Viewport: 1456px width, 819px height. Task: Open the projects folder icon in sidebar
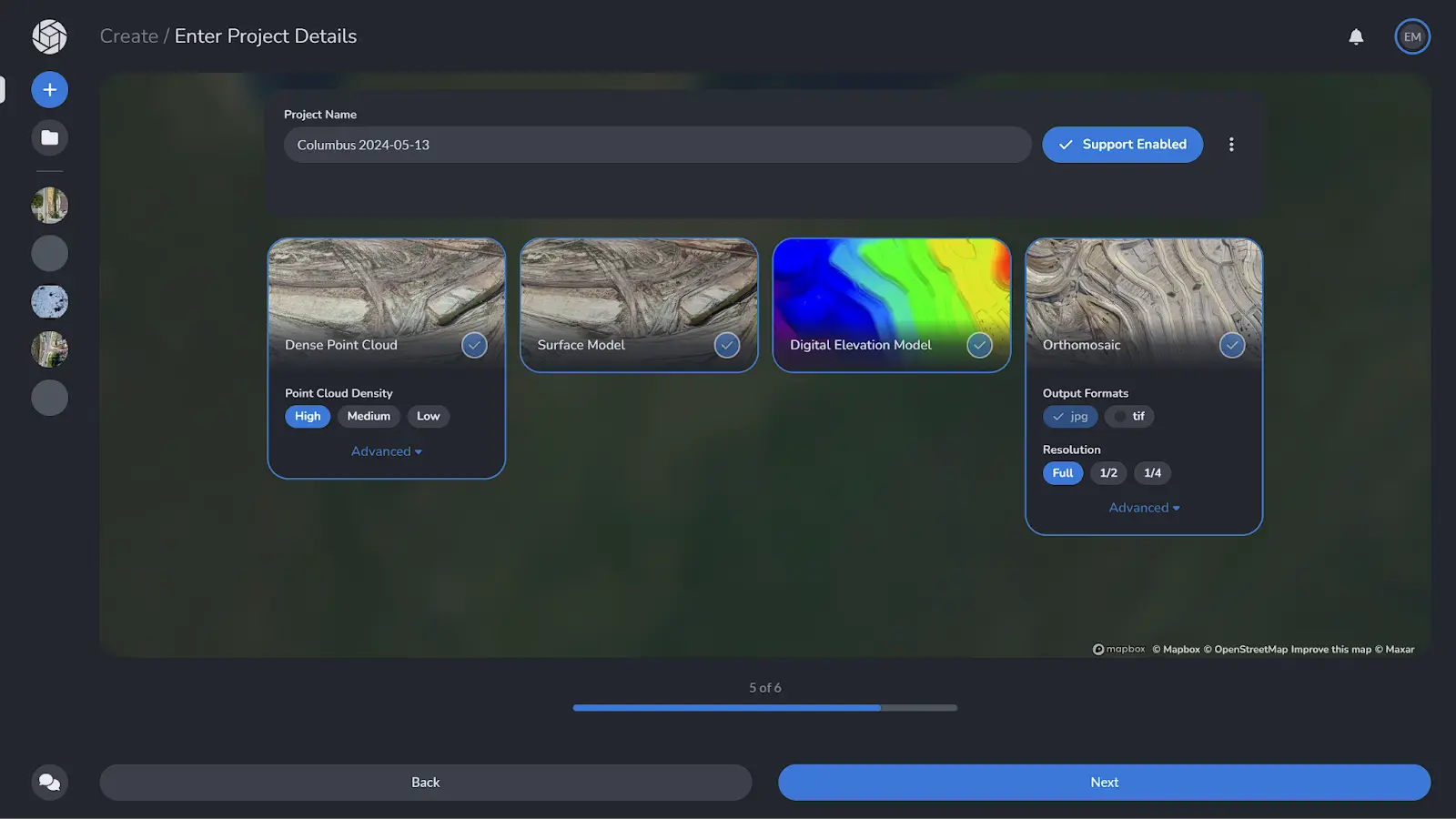pos(49,137)
